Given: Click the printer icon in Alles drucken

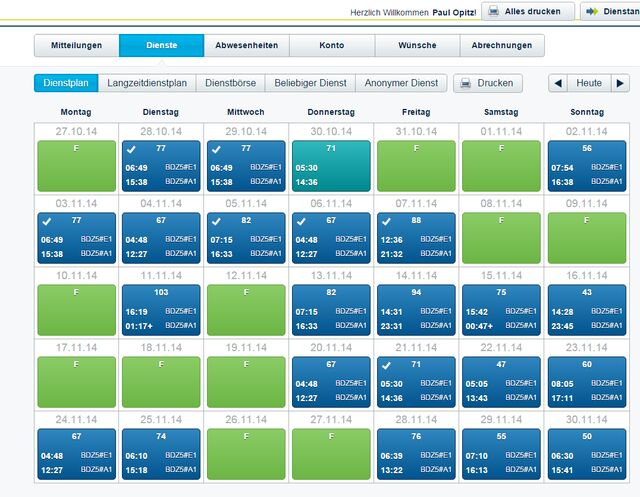Looking at the screenshot, I should pyautogui.click(x=493, y=11).
